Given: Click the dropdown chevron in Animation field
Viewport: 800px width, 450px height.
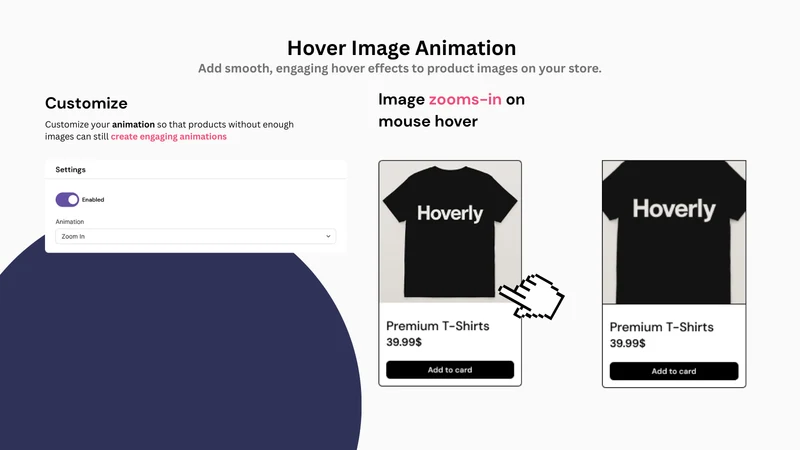Looking at the screenshot, I should point(328,236).
